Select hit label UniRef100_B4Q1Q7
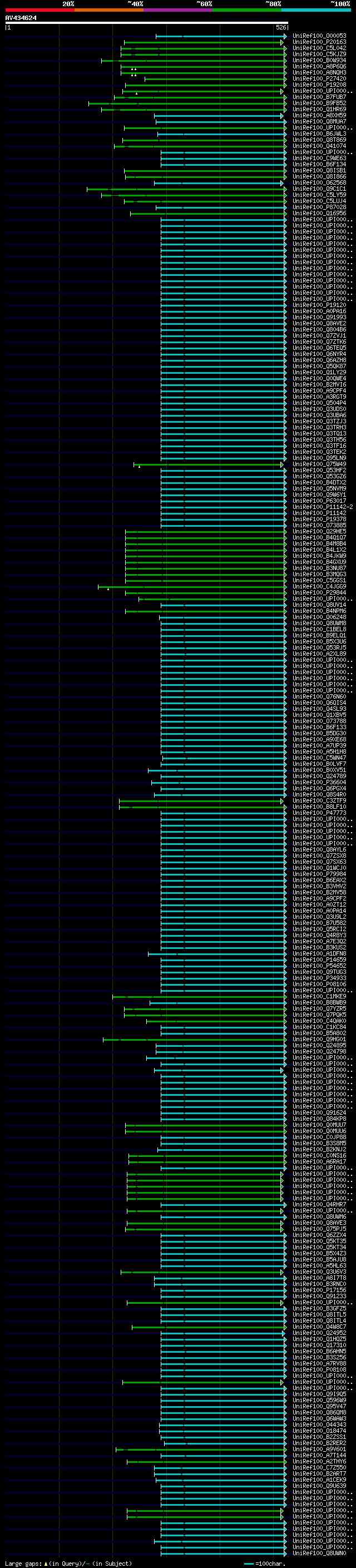356x1568 pixels. point(319,537)
